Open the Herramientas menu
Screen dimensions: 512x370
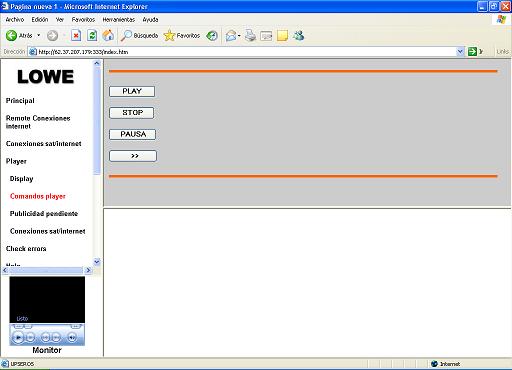119,20
